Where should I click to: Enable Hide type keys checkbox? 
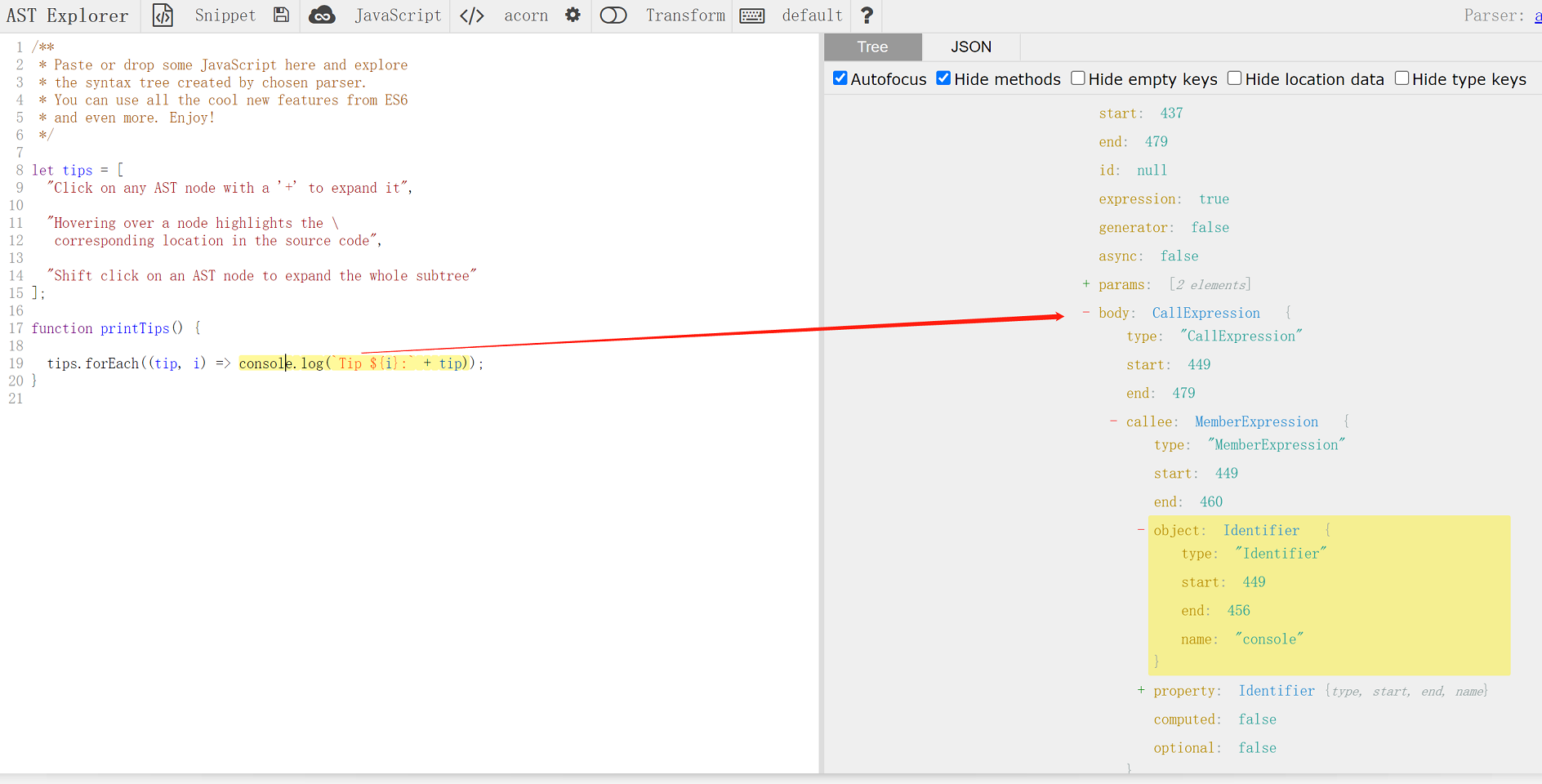pos(1402,78)
